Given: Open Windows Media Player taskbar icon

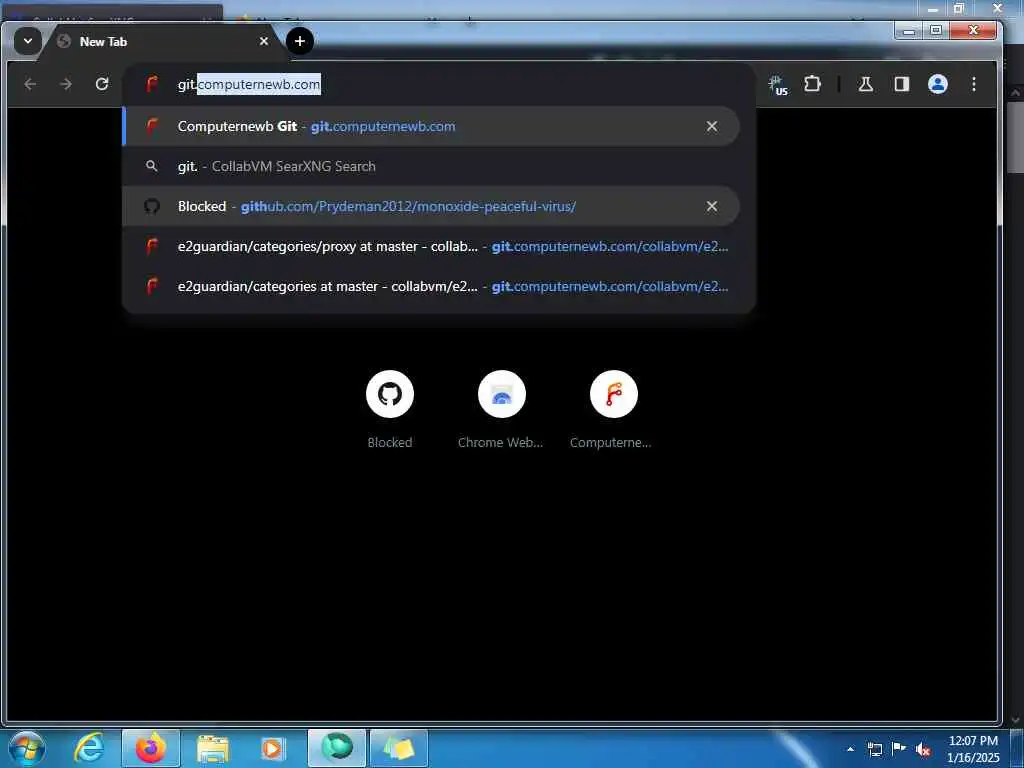Looking at the screenshot, I should [272, 749].
